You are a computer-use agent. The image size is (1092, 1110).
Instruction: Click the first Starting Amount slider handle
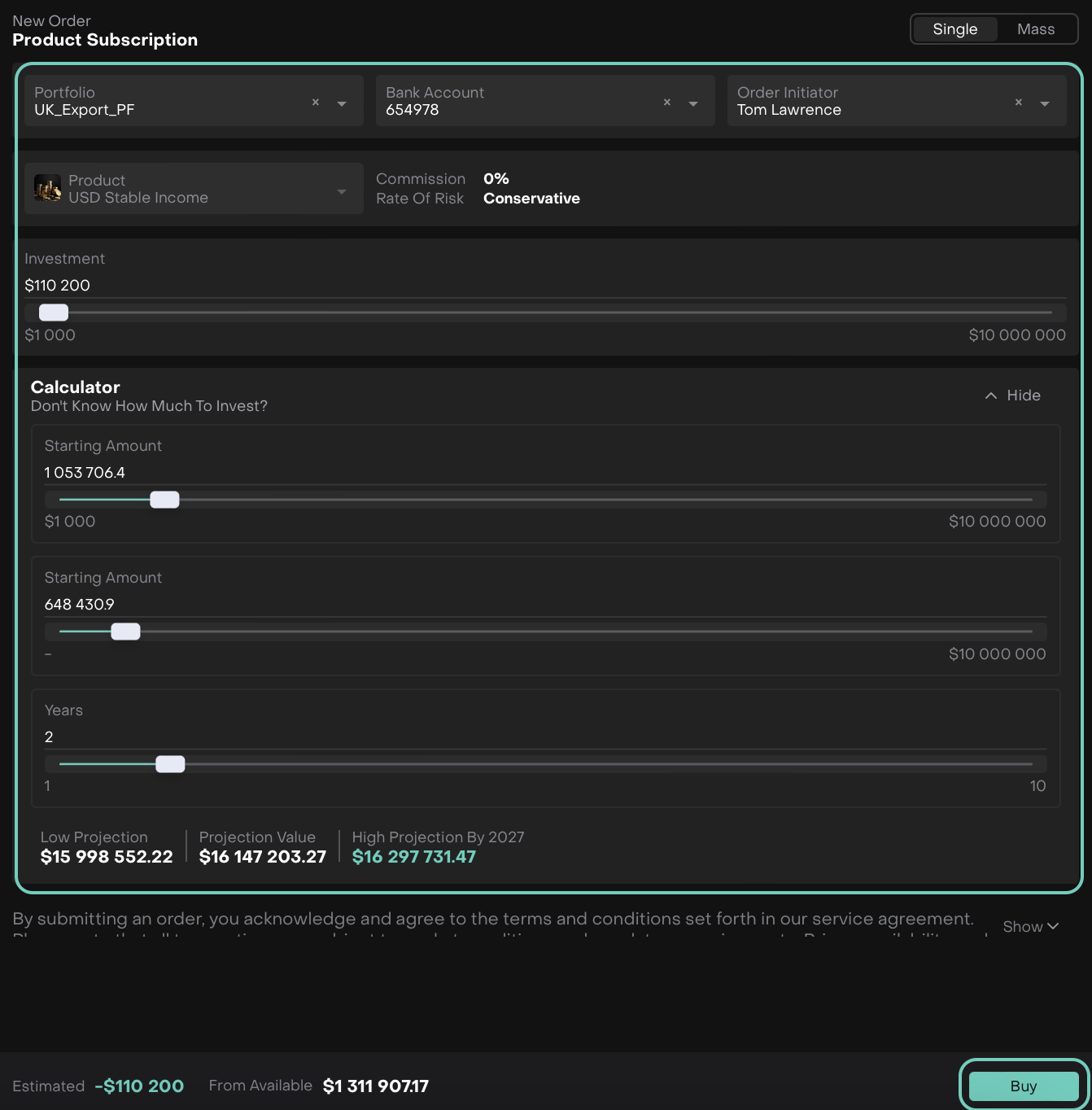tap(164, 500)
